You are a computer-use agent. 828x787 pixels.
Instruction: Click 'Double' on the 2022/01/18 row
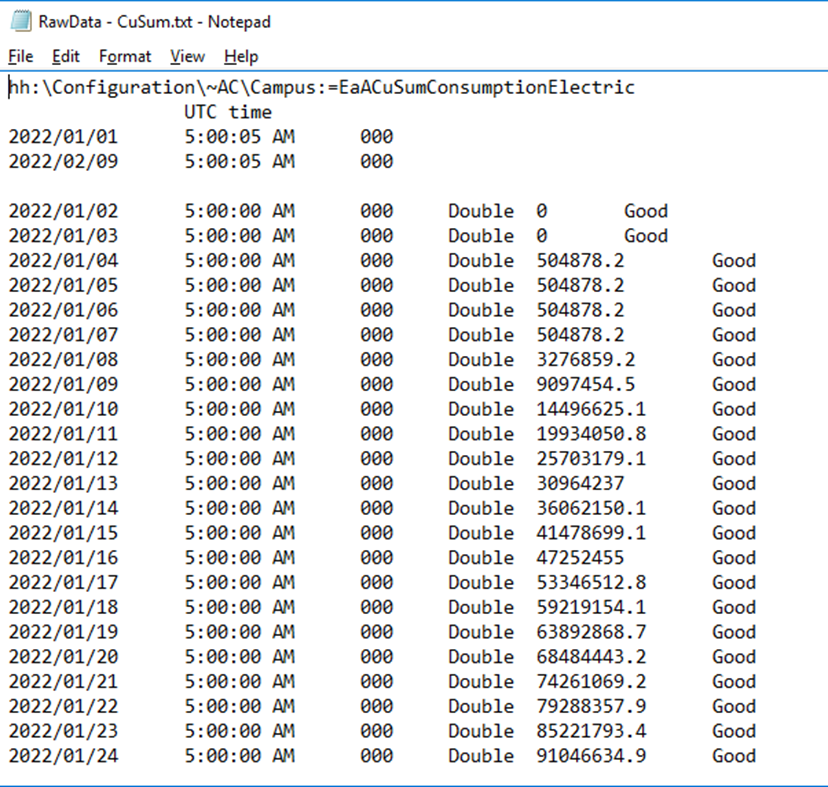481,608
